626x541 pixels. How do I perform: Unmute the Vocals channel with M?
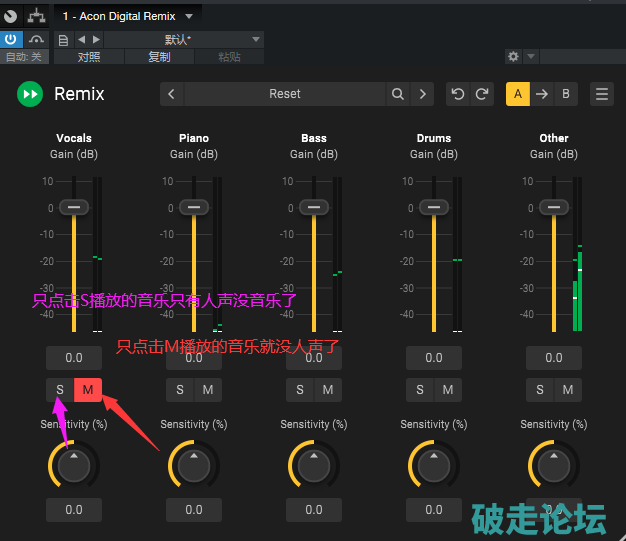[88, 390]
